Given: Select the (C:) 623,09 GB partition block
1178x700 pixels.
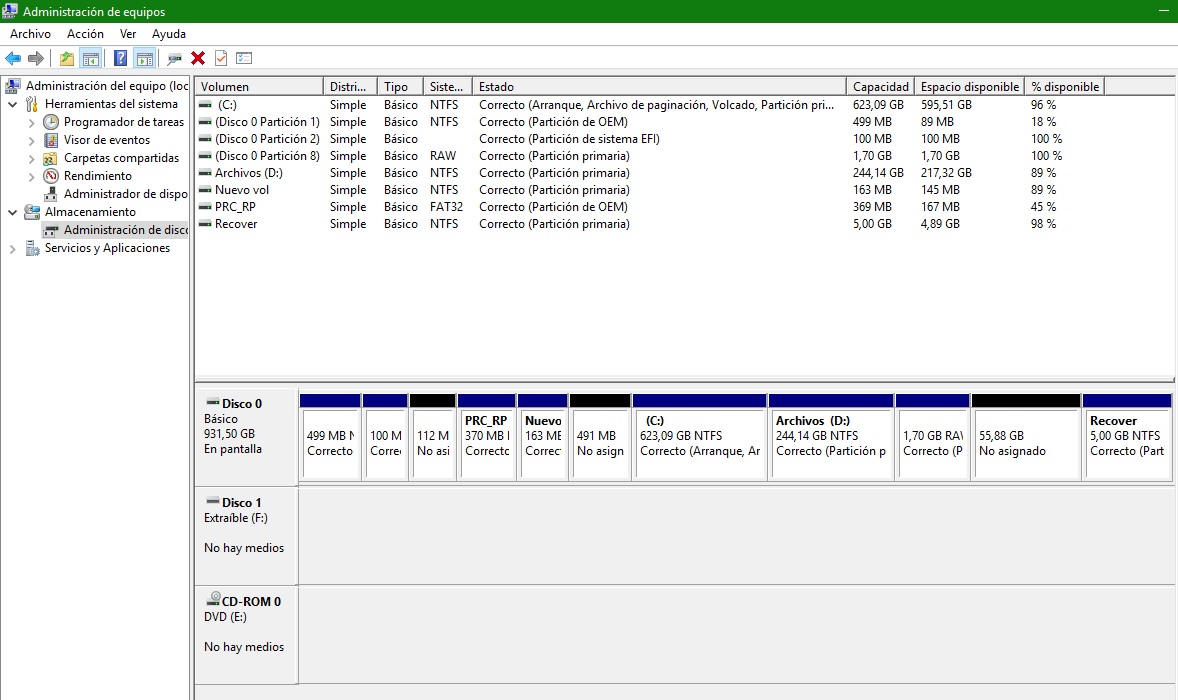Looking at the screenshot, I should click(699, 436).
